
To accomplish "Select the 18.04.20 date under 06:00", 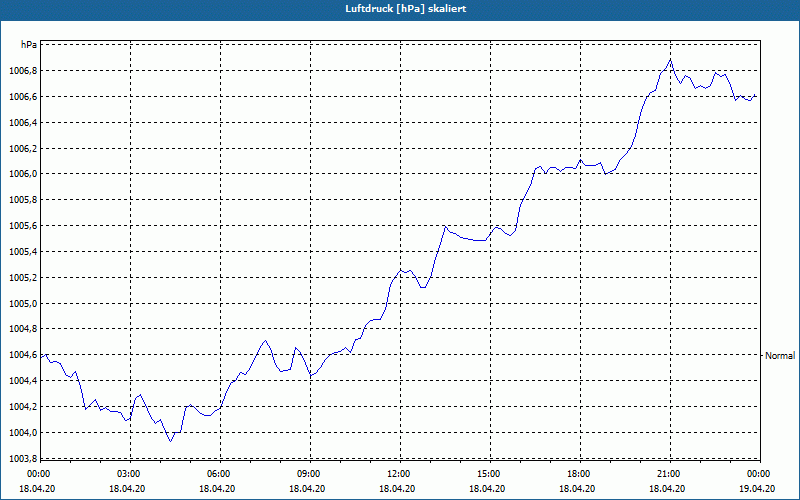I will (x=217, y=488).
